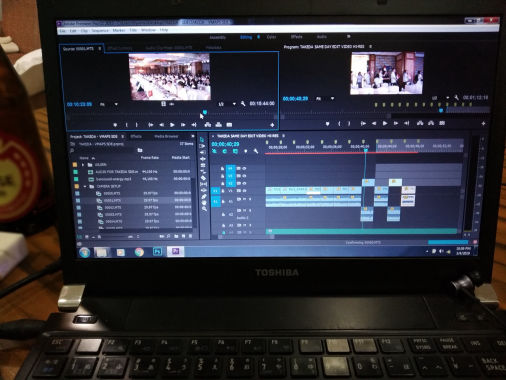Toggle the lock on track V1
The image size is (506, 380).
(222, 191)
